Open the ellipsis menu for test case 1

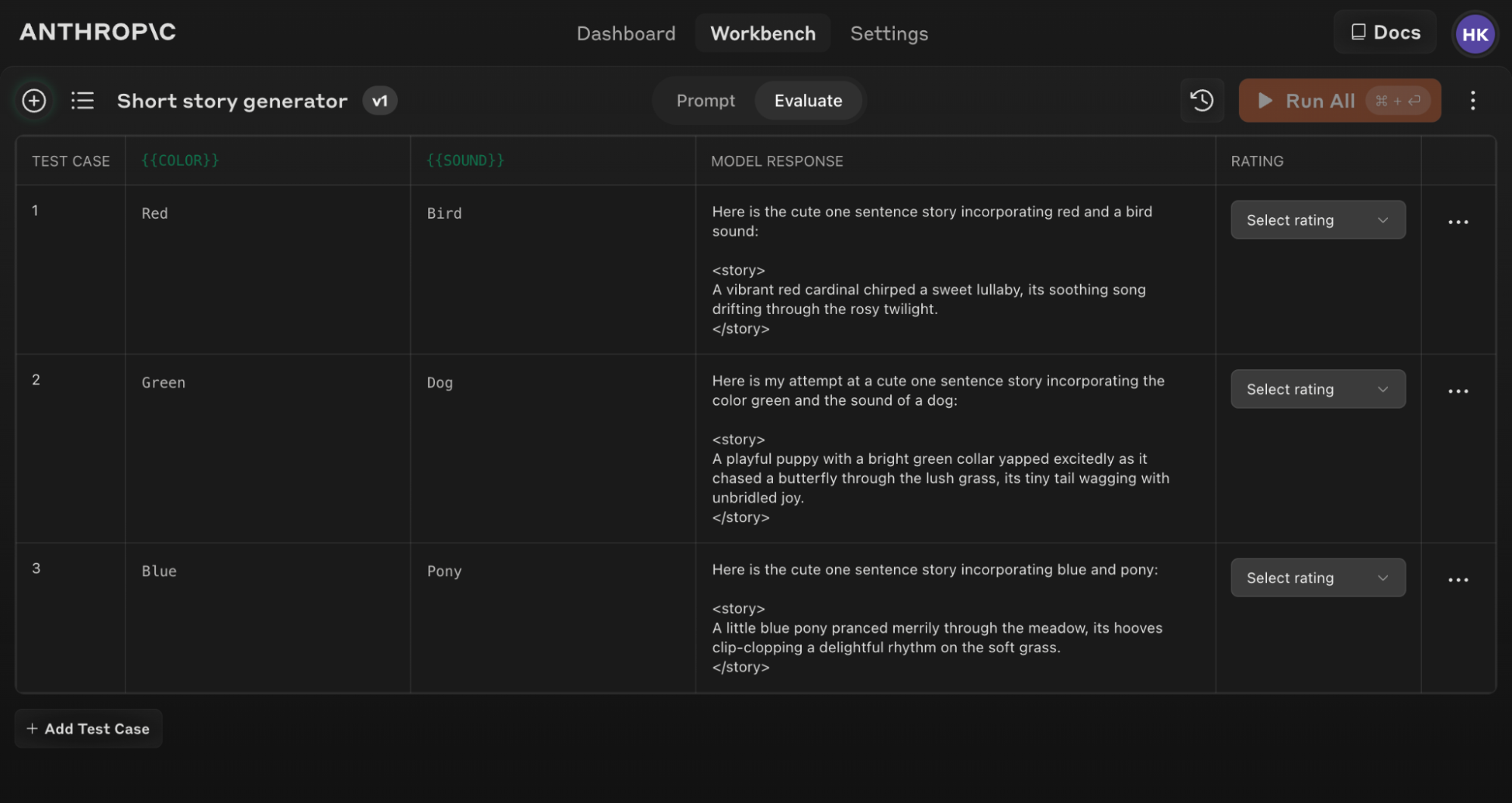coord(1458,221)
